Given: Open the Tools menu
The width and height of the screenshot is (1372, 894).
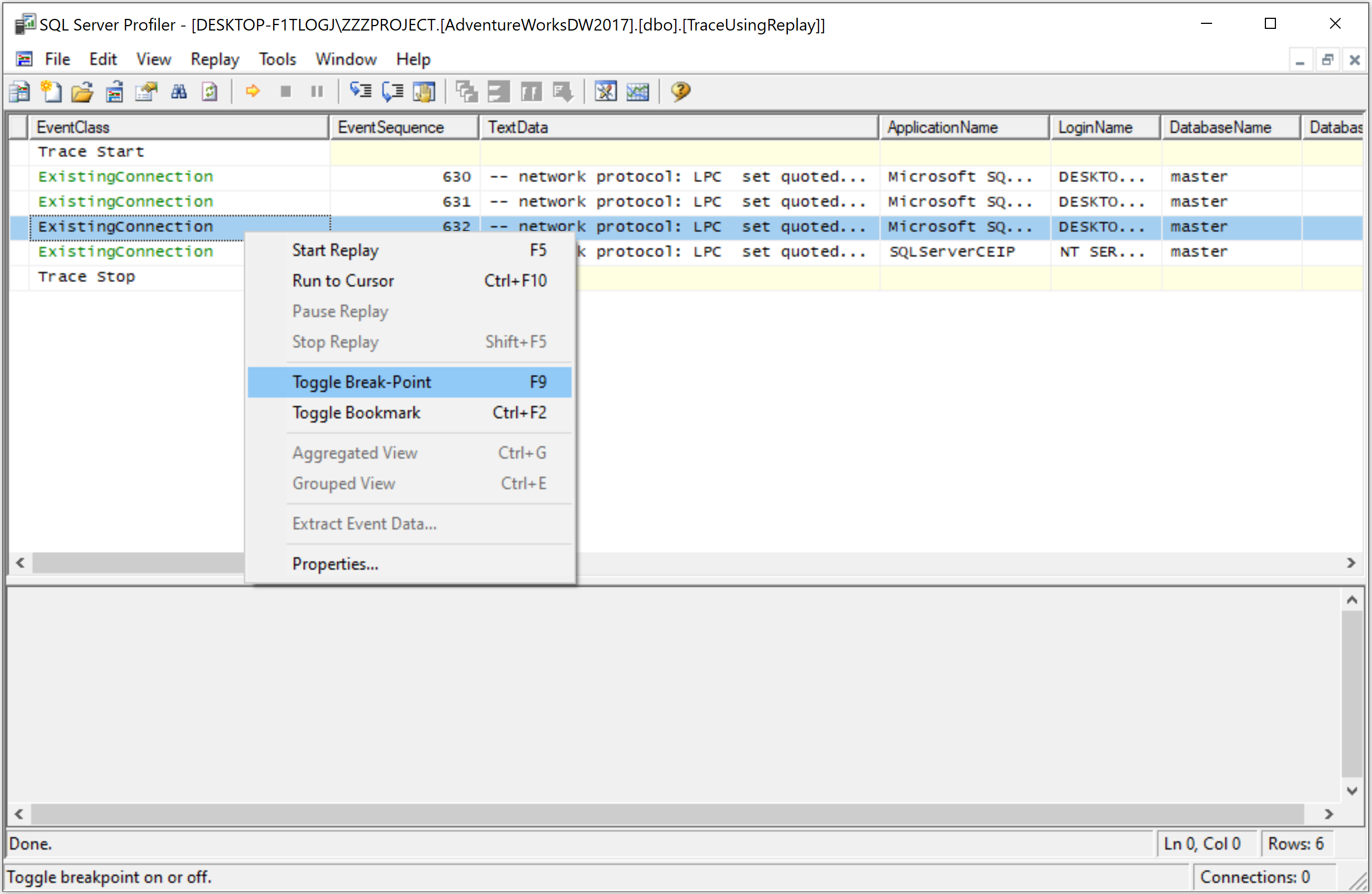Looking at the screenshot, I should pos(277,59).
